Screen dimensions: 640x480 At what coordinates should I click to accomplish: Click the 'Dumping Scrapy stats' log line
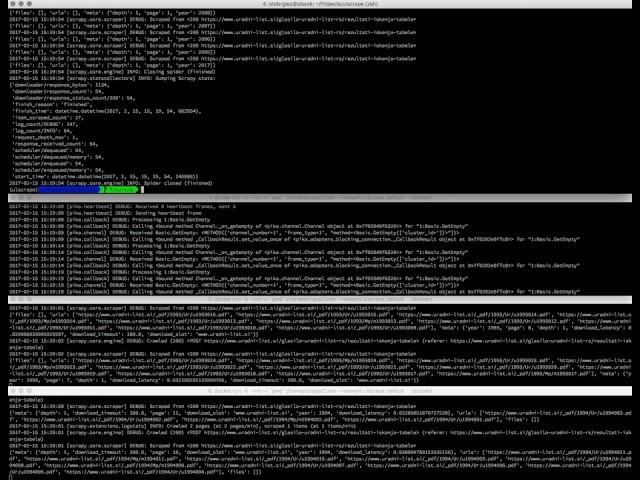coord(112,78)
